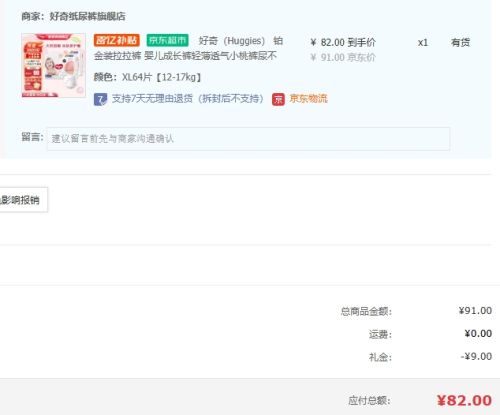This screenshot has height=415, width=500.
Task: Click the 支持7天无理由退货 policy text
Action: [x=188, y=99]
